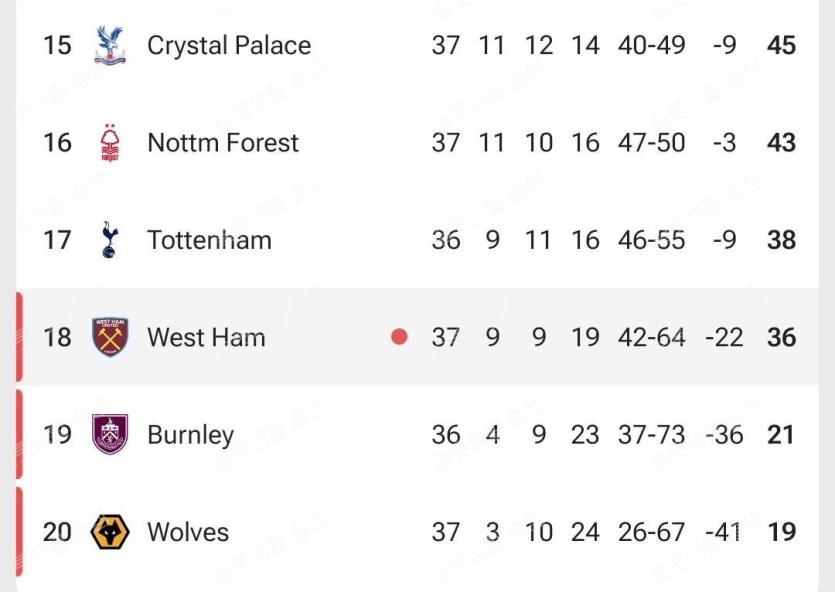This screenshot has height=592, width=835.
Task: Click the Tottenham cockerel crest
Action: coord(110,240)
